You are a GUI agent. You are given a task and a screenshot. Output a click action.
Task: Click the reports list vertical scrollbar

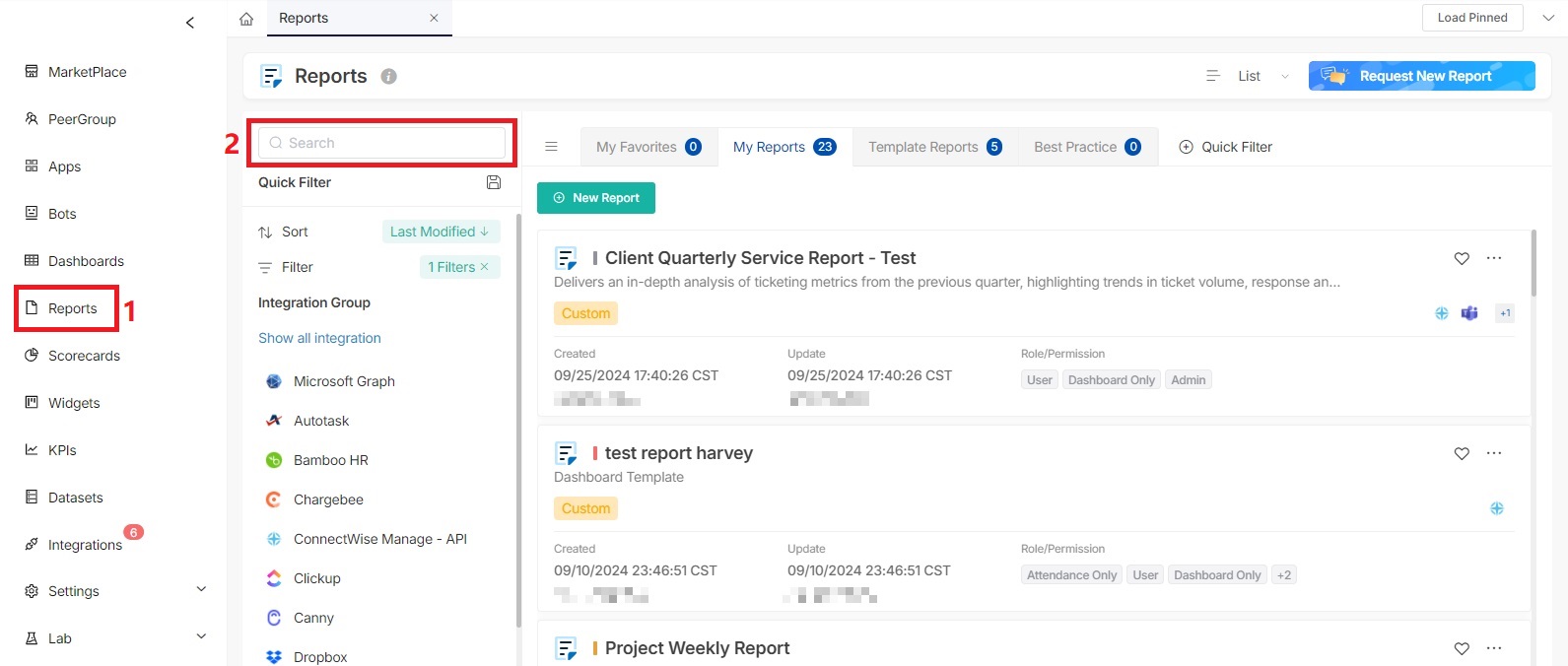1533,264
